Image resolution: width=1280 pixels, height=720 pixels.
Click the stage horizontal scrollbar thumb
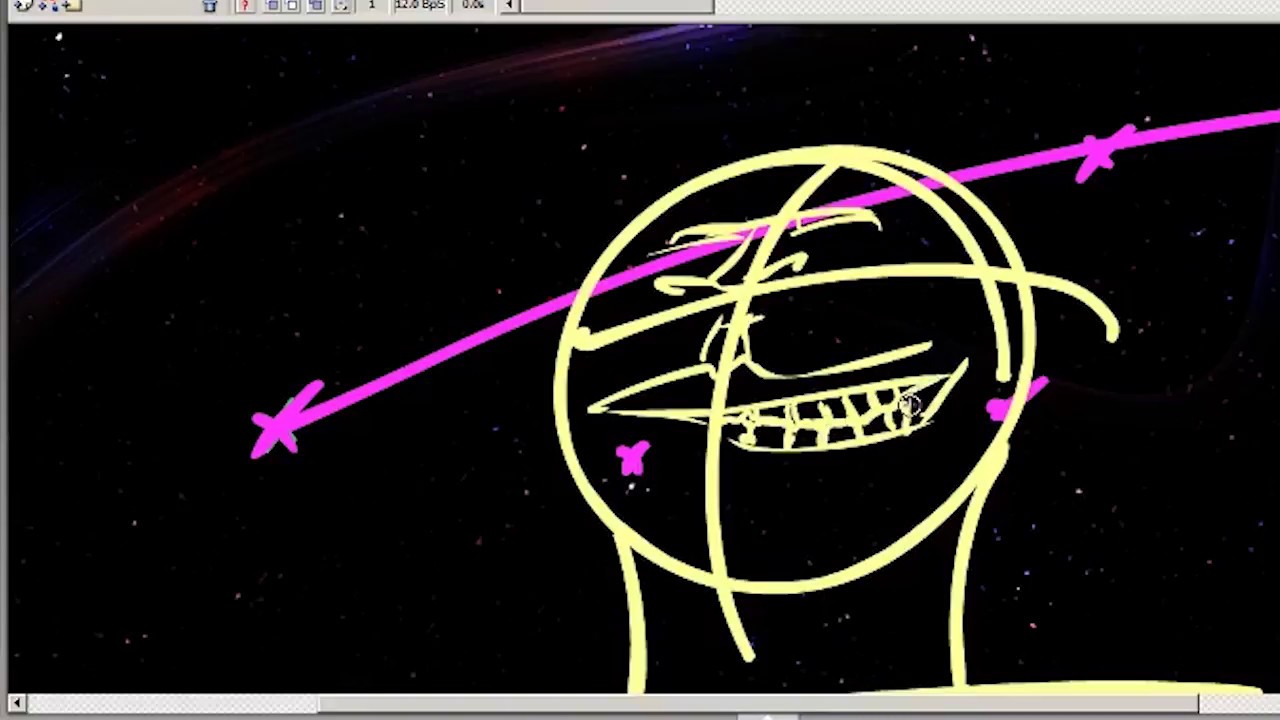point(759,704)
